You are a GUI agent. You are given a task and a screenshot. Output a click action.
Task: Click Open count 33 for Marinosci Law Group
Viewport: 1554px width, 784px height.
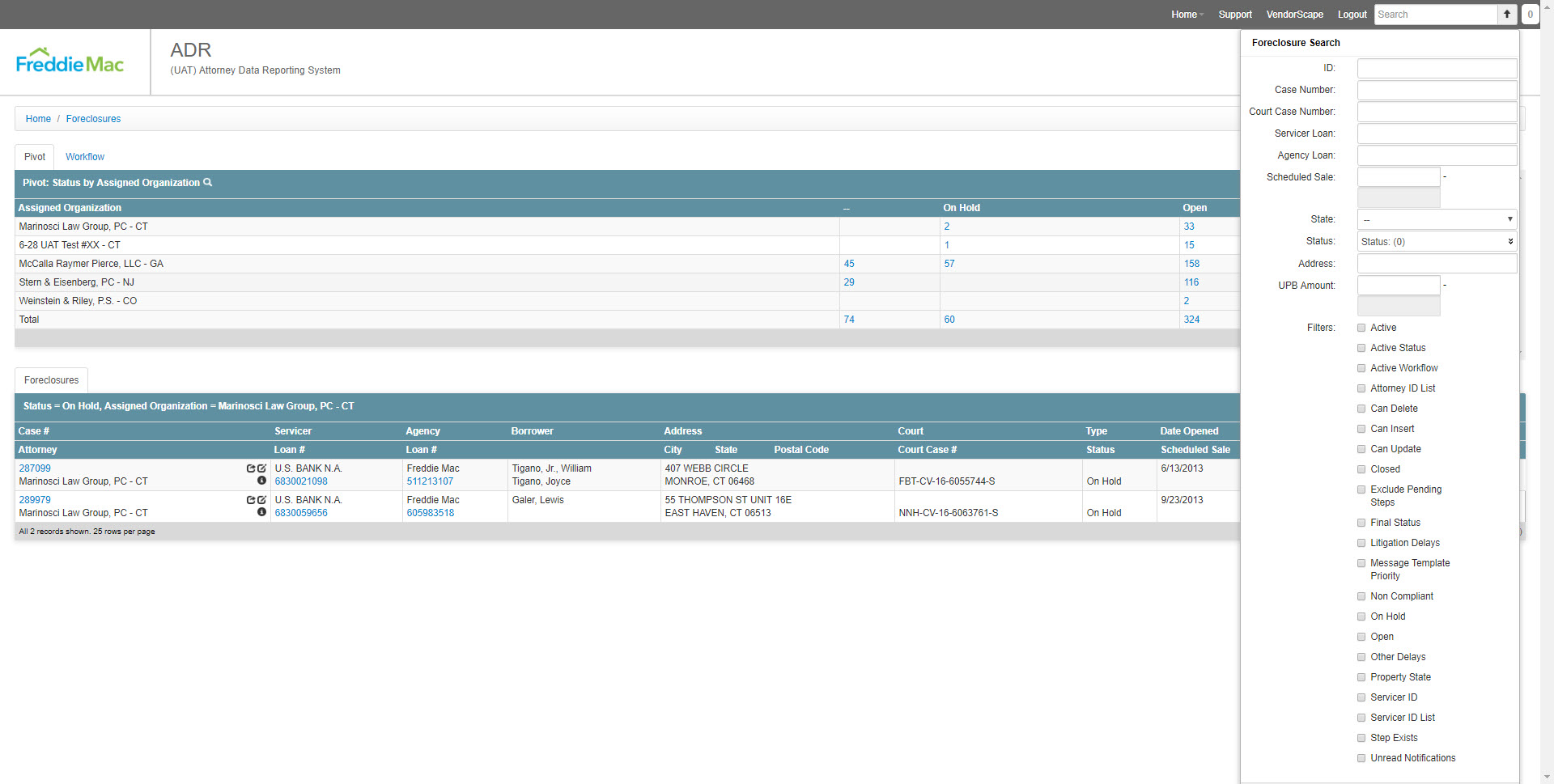click(1189, 227)
